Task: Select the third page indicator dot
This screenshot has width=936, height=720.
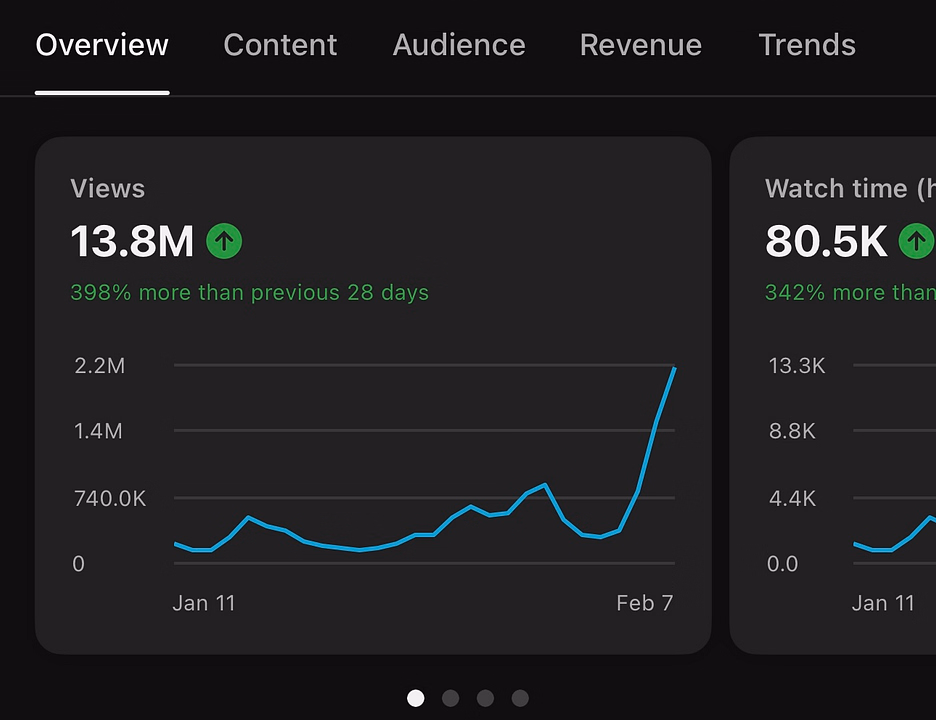Action: (x=485, y=698)
